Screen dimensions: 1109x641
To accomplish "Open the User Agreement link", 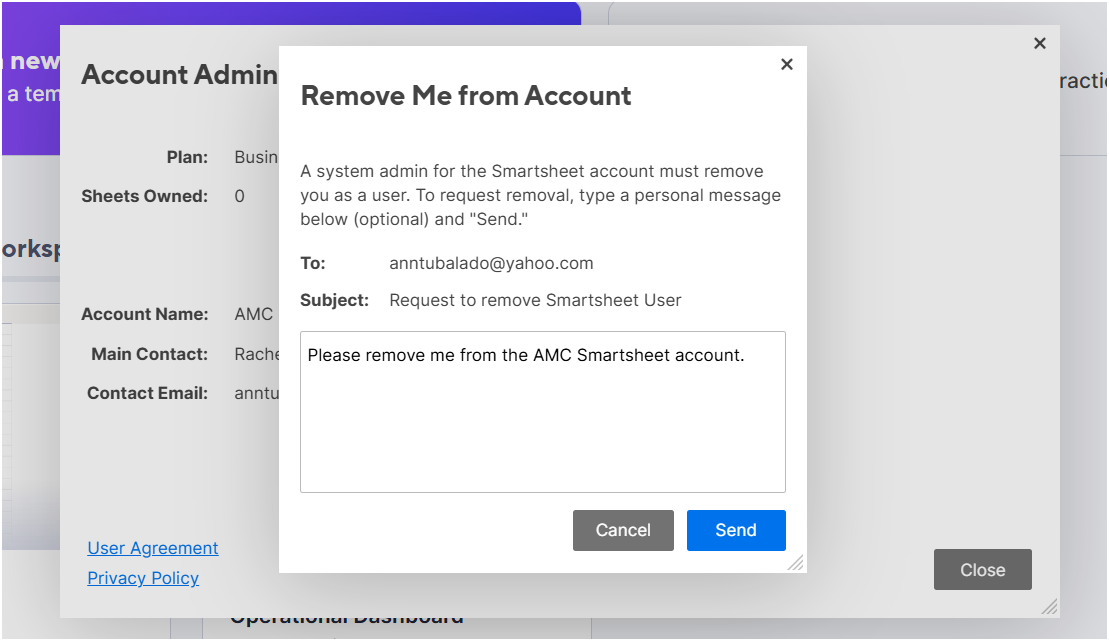I will coord(153,548).
